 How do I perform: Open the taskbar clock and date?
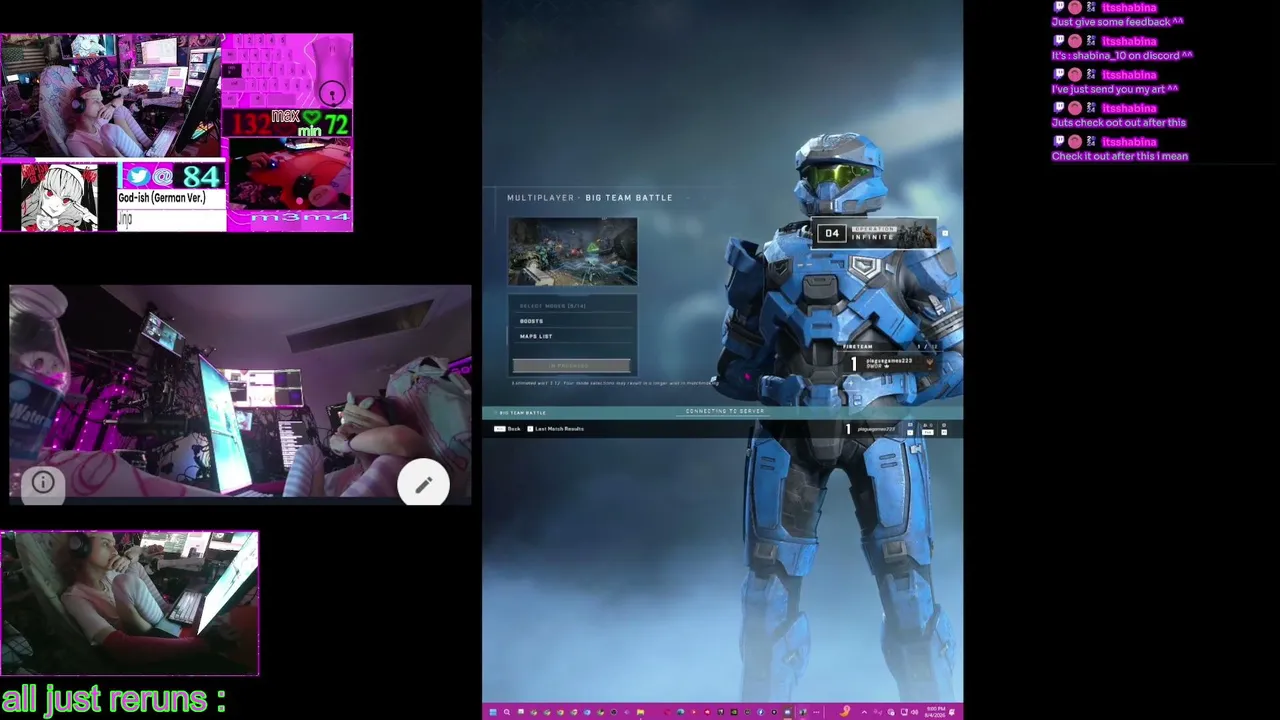936,712
